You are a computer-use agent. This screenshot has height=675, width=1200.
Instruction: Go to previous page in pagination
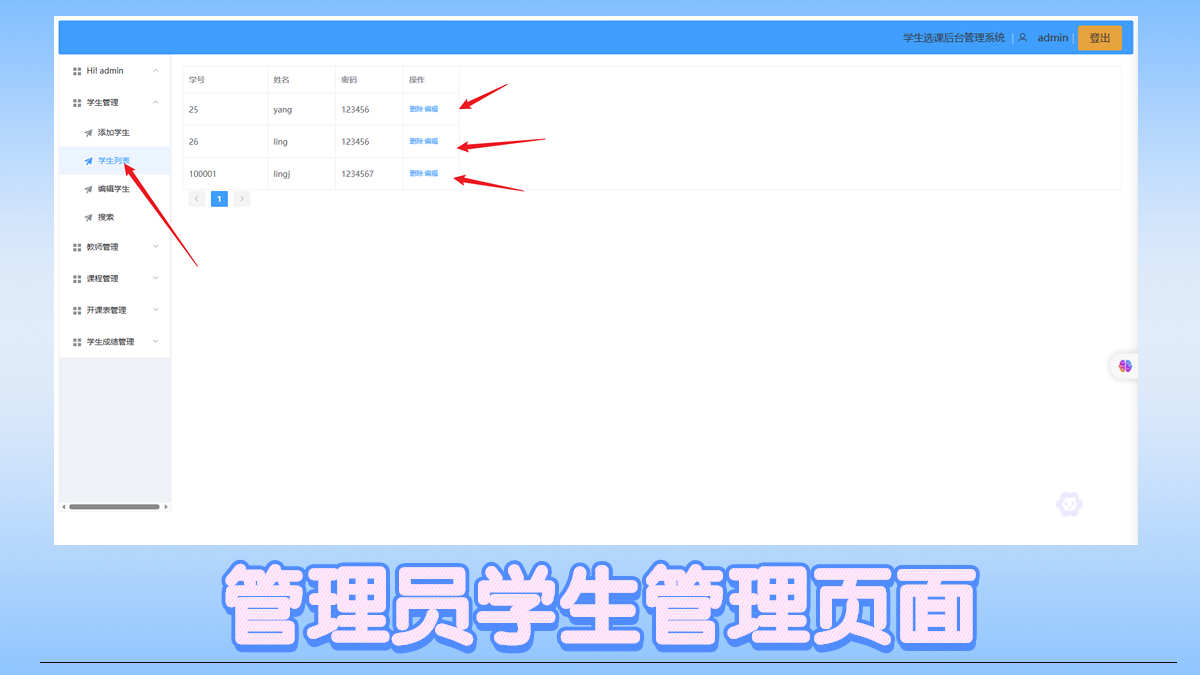[197, 199]
